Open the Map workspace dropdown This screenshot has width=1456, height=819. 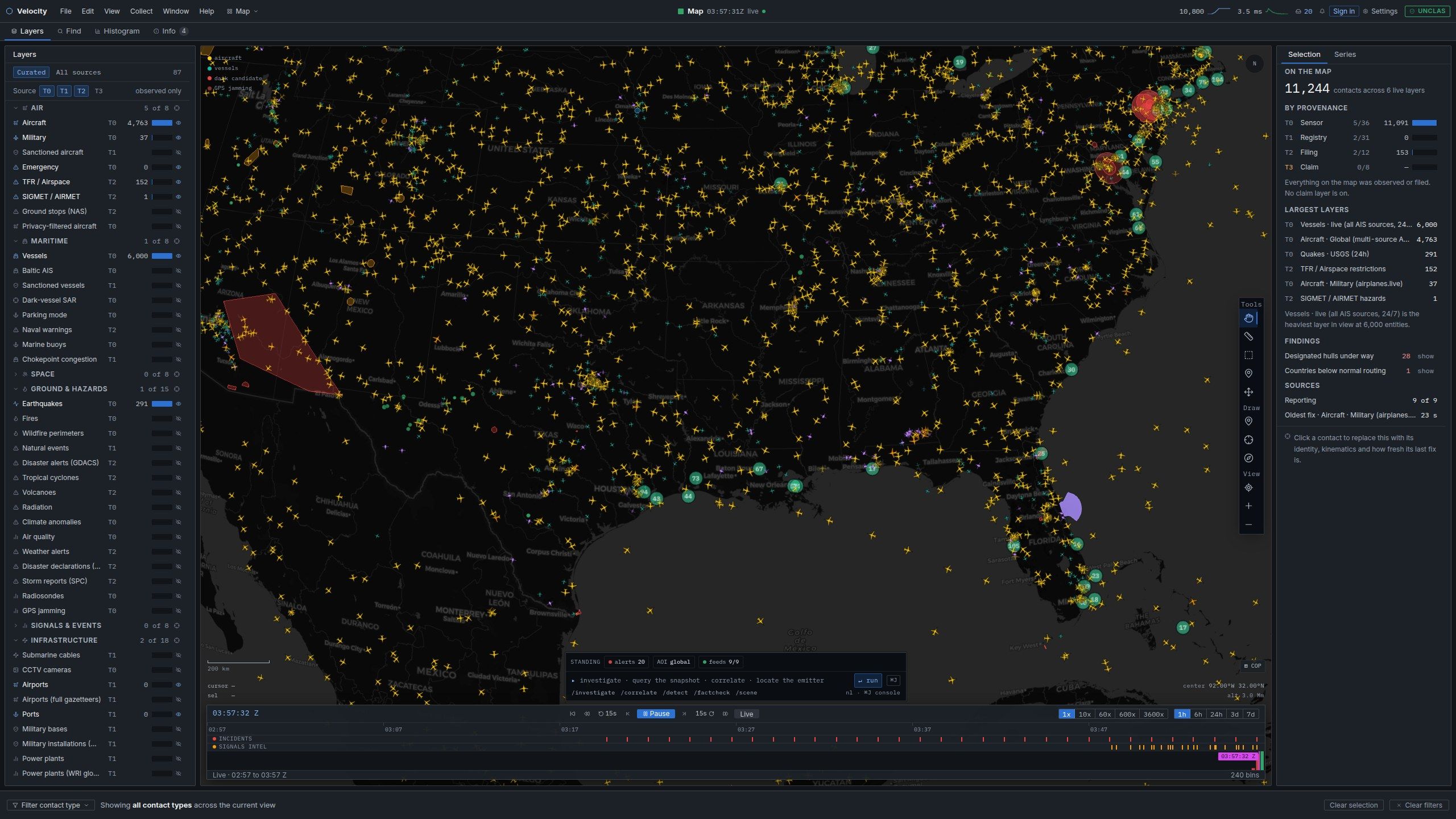tap(242, 11)
